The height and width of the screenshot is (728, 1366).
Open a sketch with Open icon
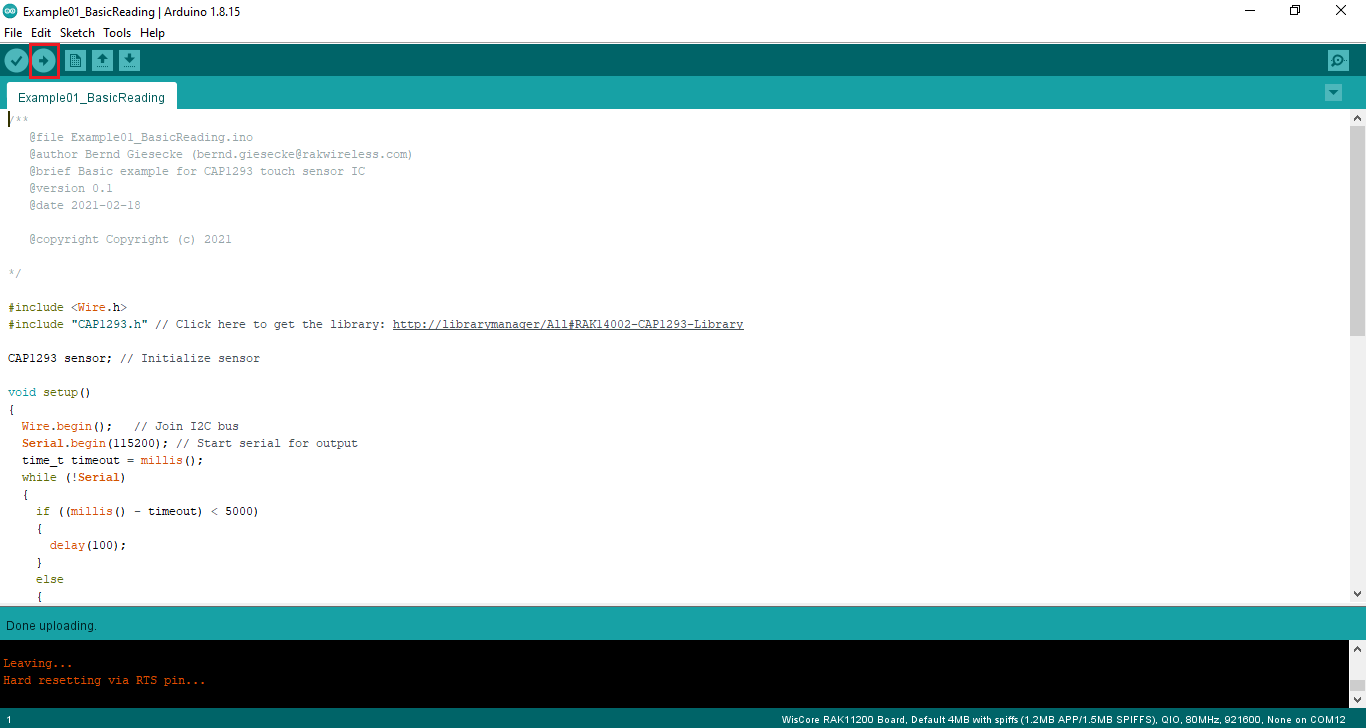102,61
